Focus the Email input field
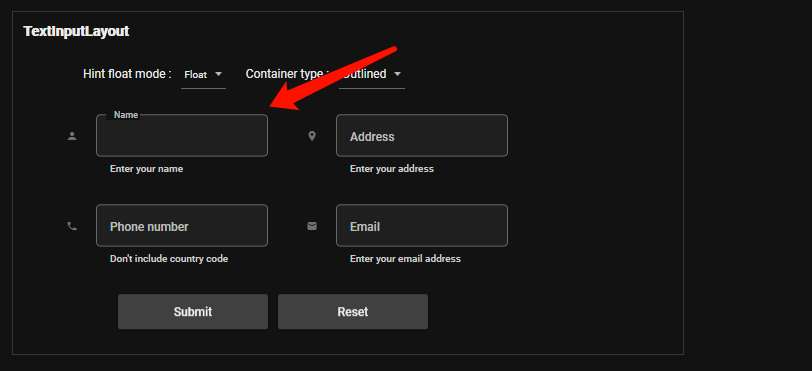Viewport: 812px width, 371px height. coord(422,225)
